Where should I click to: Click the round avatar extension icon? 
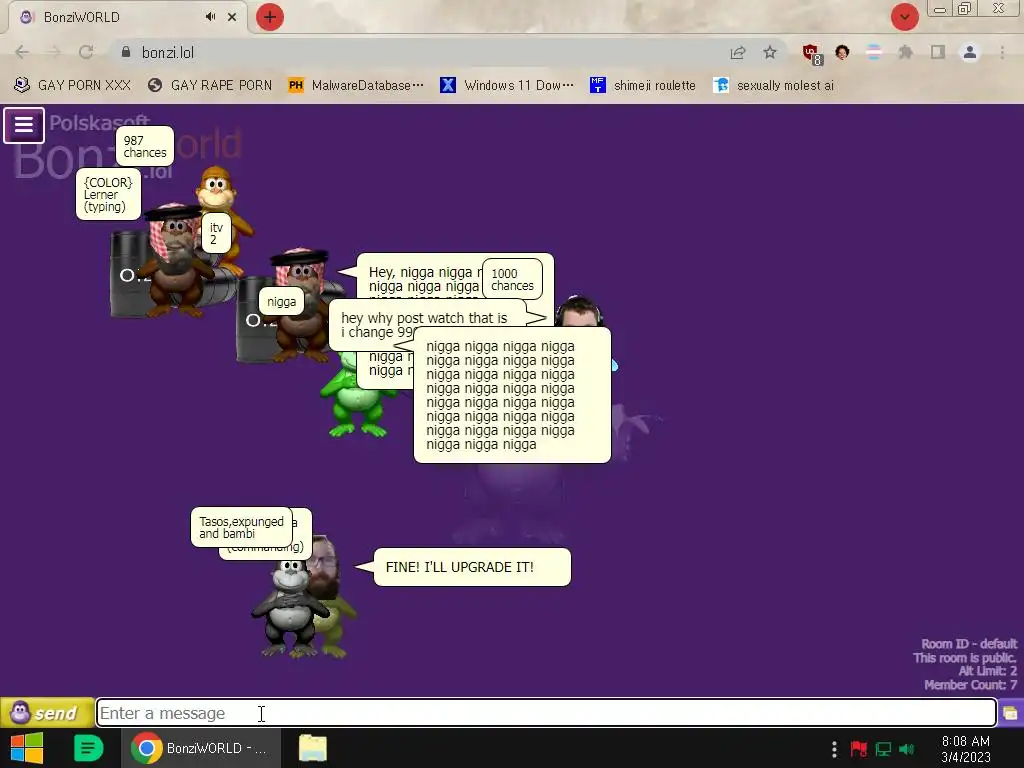[x=842, y=52]
